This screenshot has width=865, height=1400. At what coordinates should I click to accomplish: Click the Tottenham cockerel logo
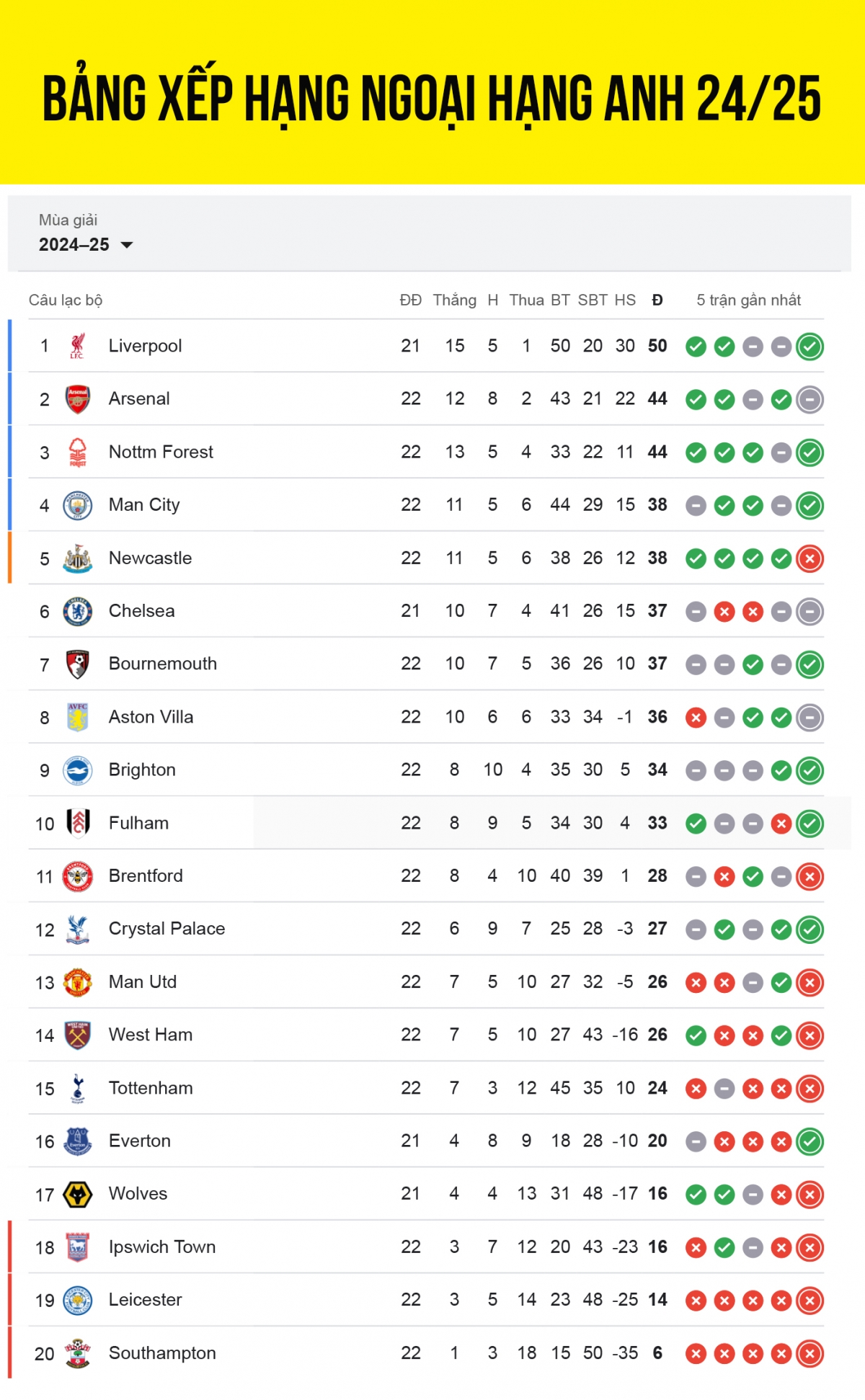[78, 1088]
